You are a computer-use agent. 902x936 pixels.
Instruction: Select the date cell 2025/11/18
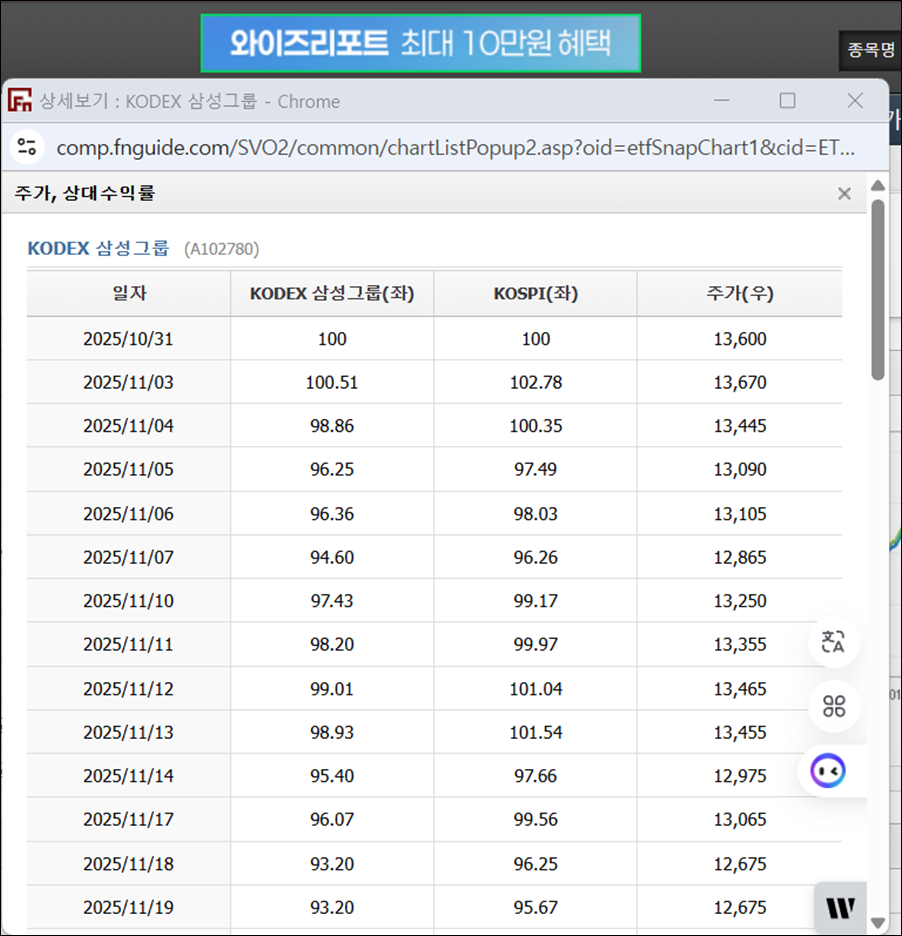click(128, 863)
